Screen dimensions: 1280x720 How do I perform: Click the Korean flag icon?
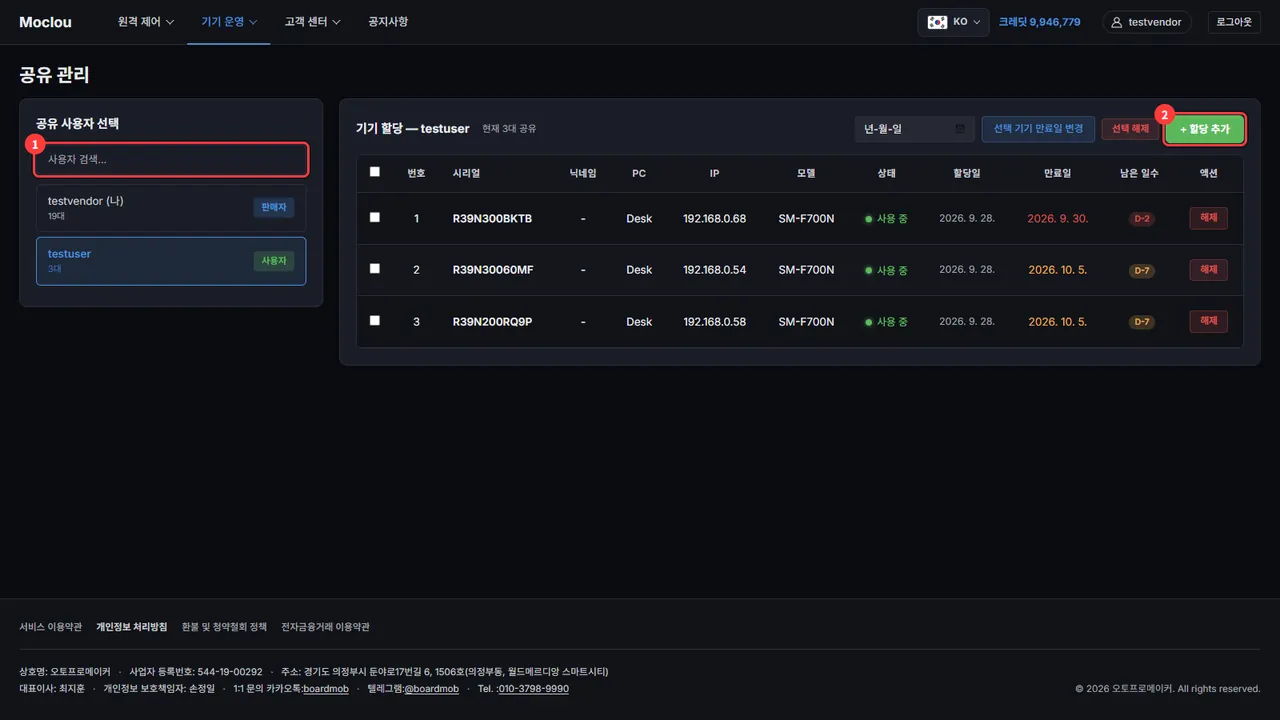click(x=937, y=22)
